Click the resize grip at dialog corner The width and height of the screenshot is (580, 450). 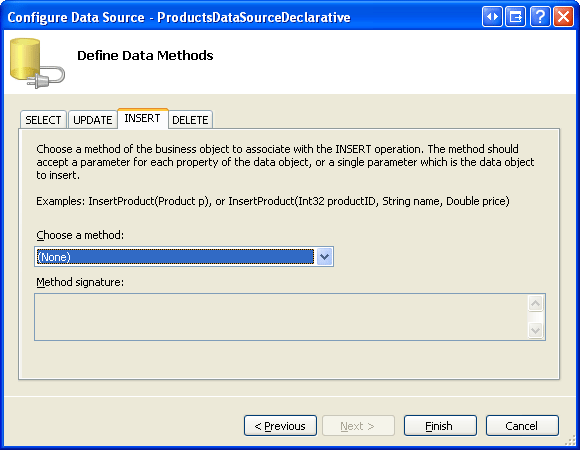pos(570,440)
